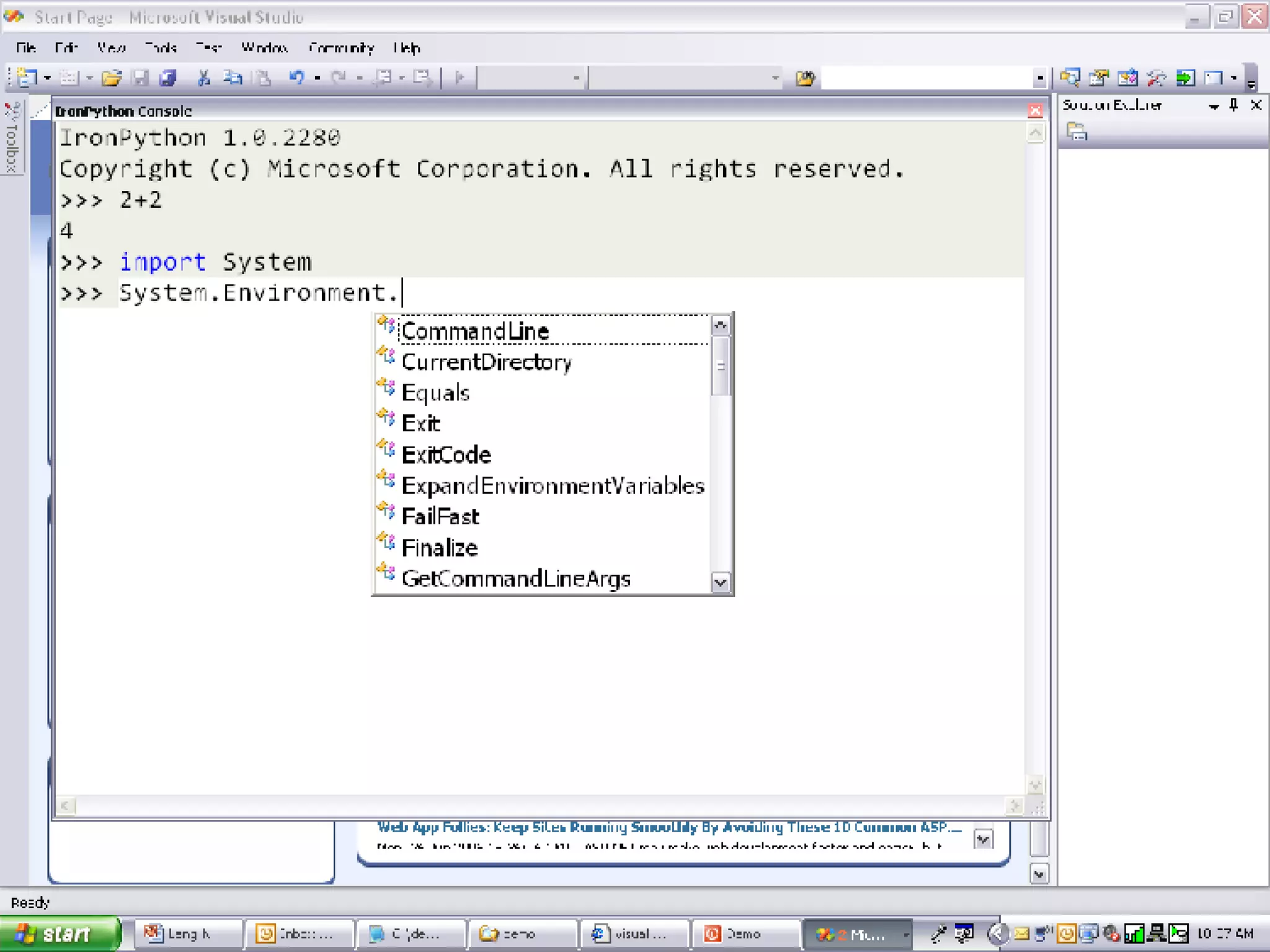Open the File menu
This screenshot has width=1270, height=952.
pyautogui.click(x=26, y=48)
